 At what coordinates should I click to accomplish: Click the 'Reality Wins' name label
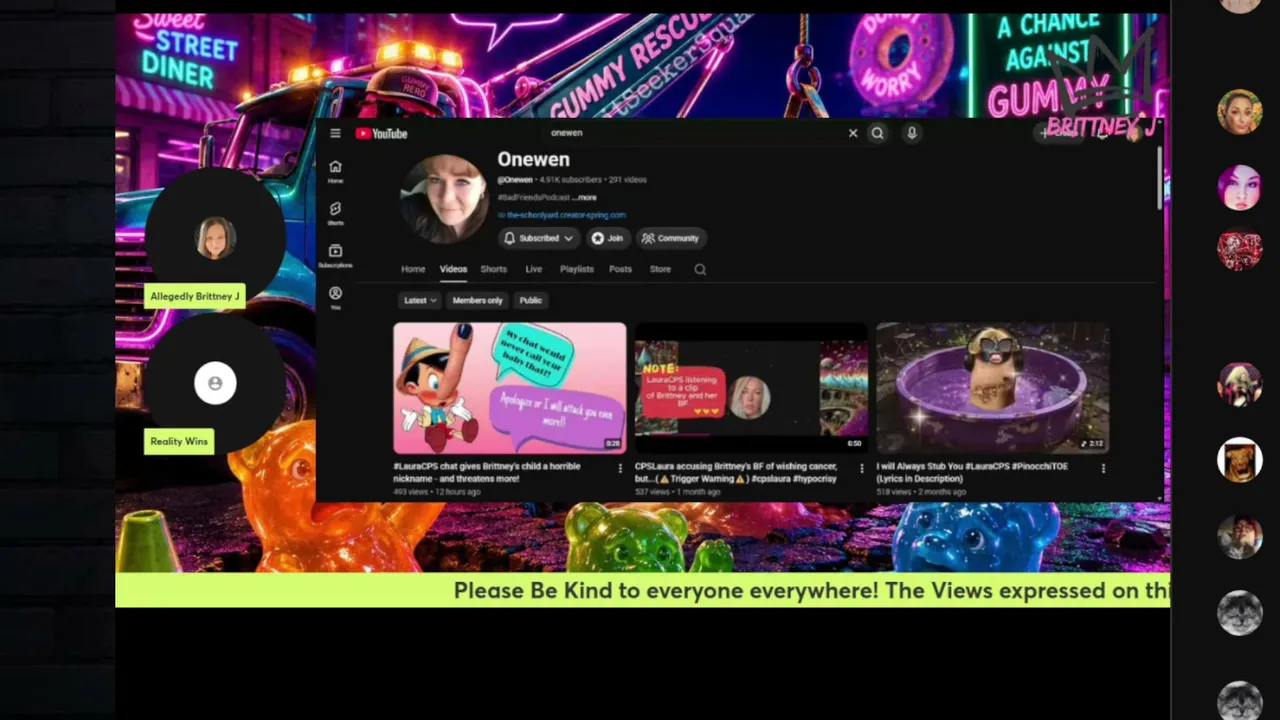pos(179,441)
